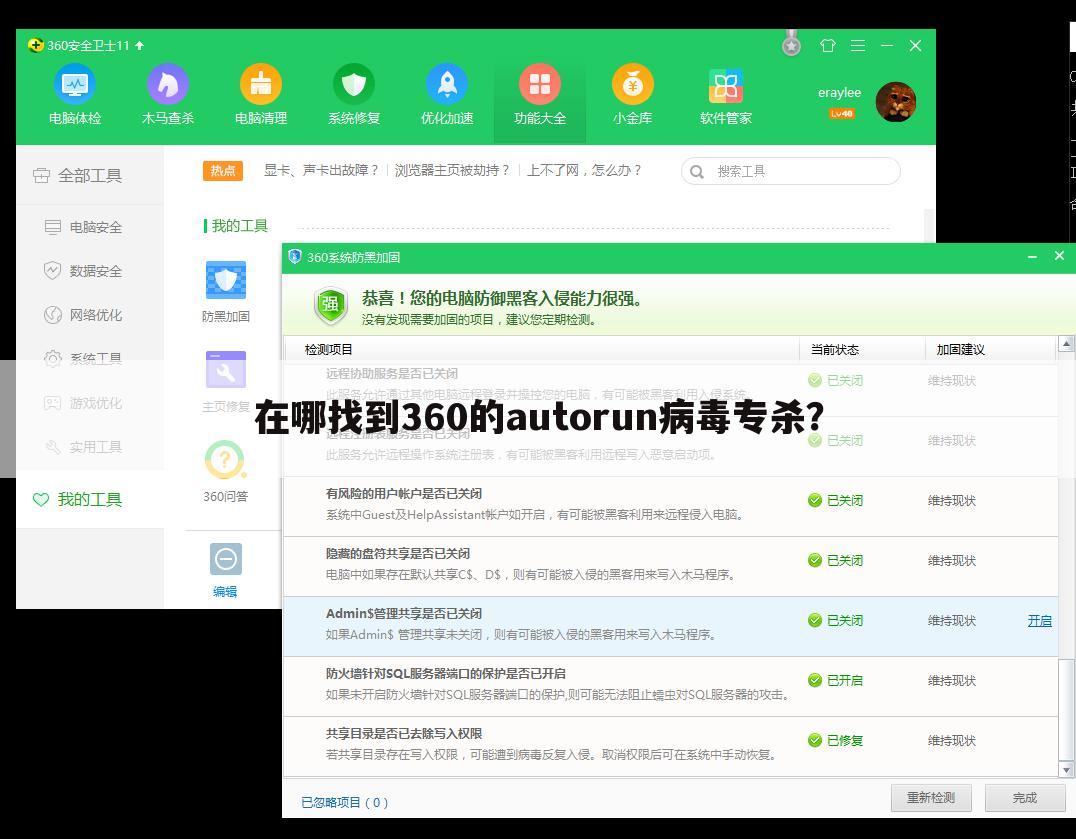
Task: Click 当前状态 column header
Action: click(x=834, y=350)
